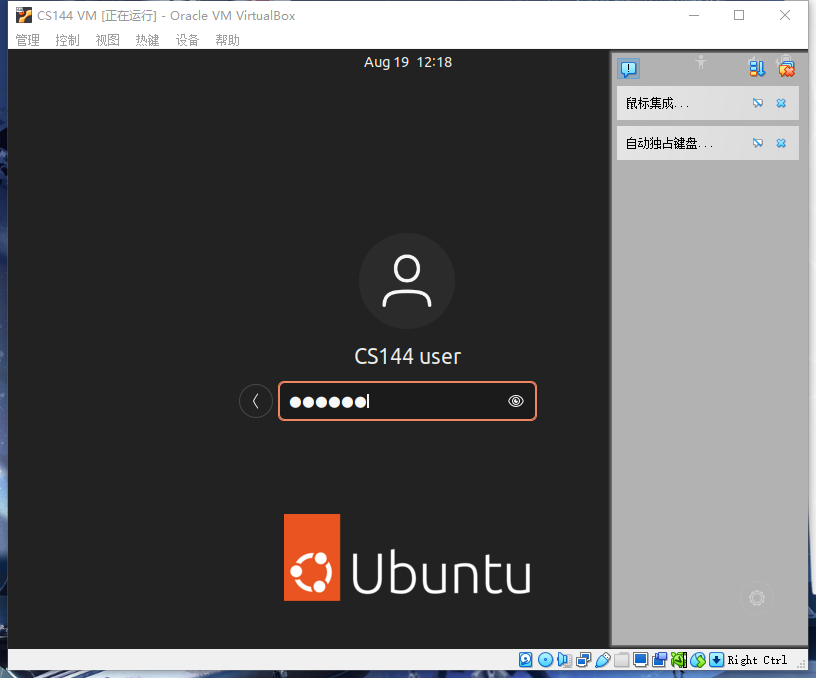Image resolution: width=816 pixels, height=678 pixels.
Task: Open the 热键 menu
Action: pos(147,40)
